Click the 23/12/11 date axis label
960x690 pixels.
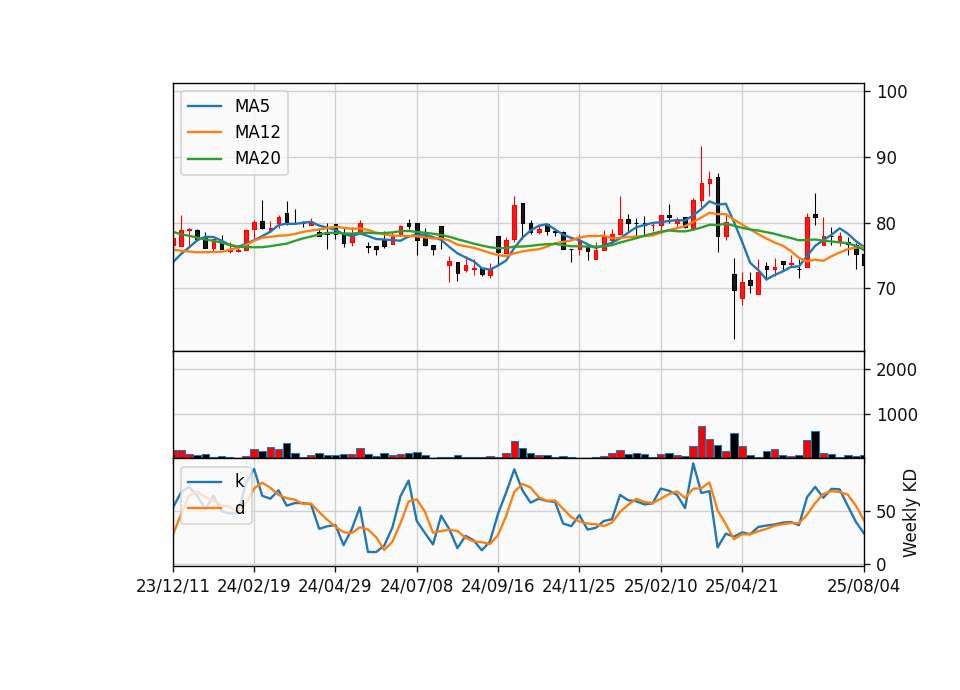pos(173,586)
